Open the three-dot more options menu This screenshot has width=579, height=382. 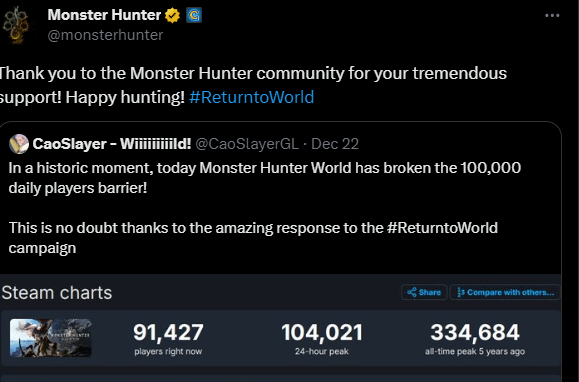coord(552,16)
